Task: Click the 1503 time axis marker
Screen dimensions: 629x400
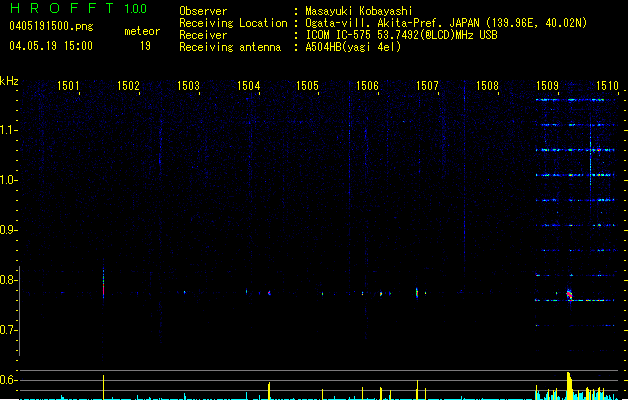Action: 188,85
